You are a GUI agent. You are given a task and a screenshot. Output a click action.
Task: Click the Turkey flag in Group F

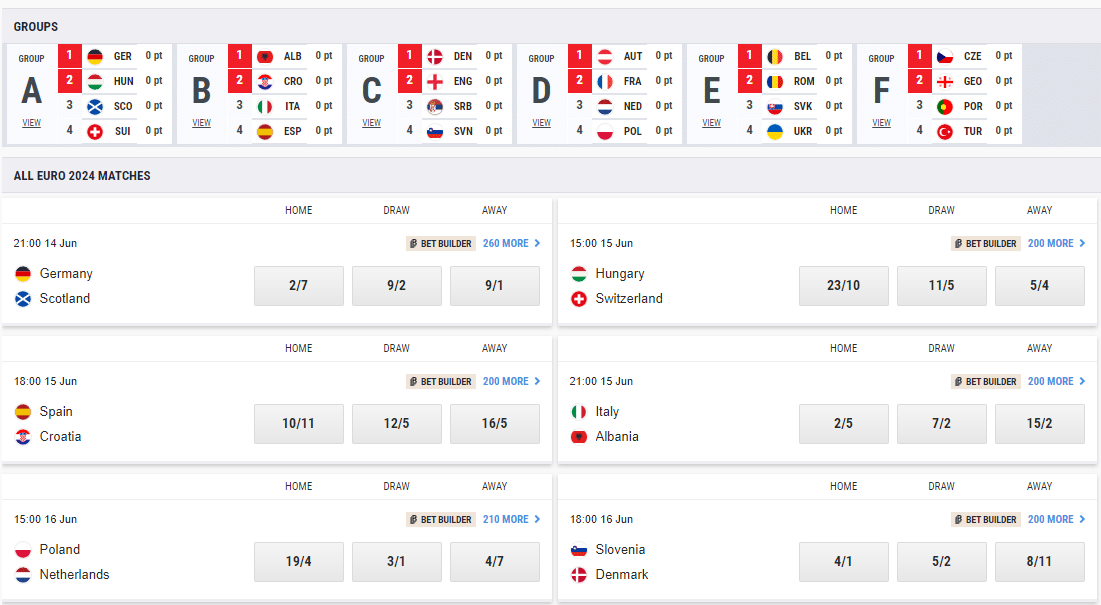pyautogui.click(x=944, y=130)
